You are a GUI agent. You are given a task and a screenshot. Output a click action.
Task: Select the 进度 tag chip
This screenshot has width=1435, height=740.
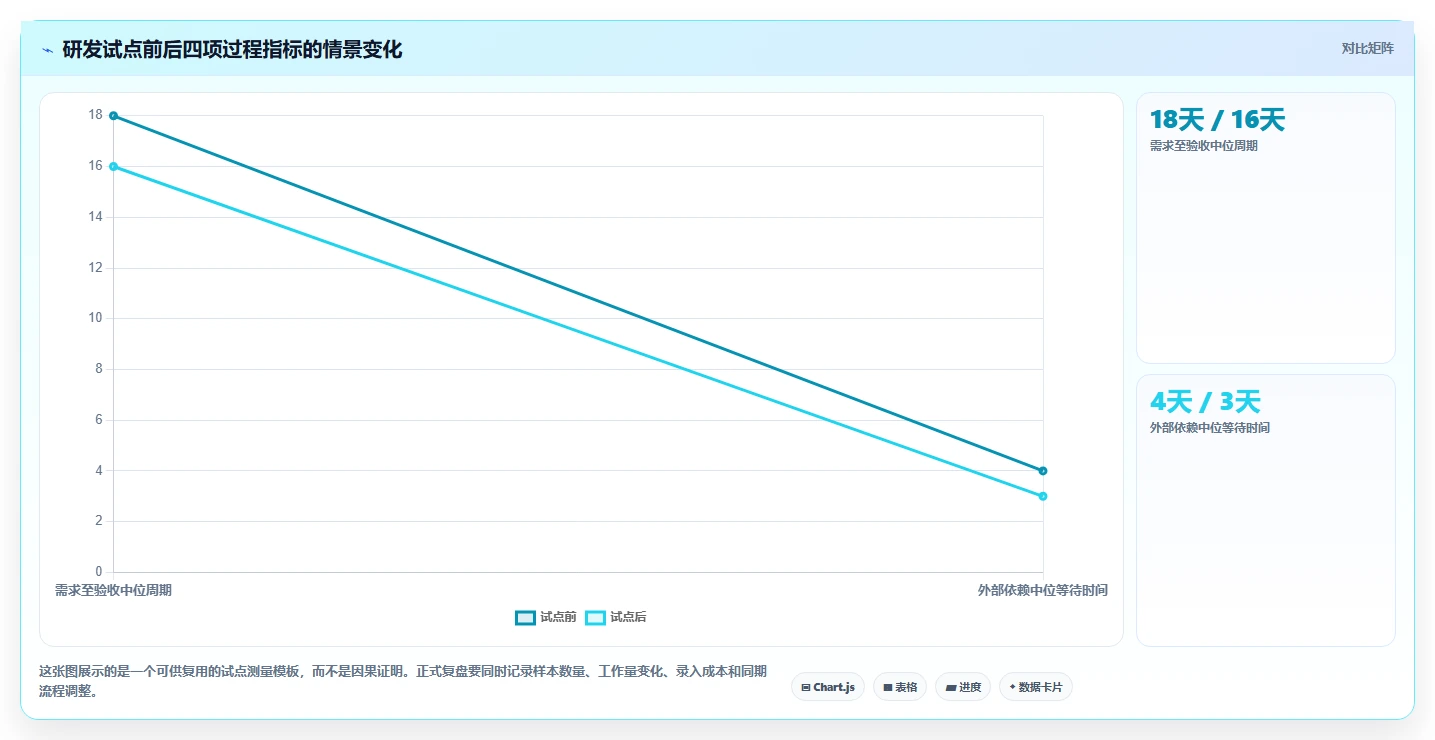click(x=963, y=687)
